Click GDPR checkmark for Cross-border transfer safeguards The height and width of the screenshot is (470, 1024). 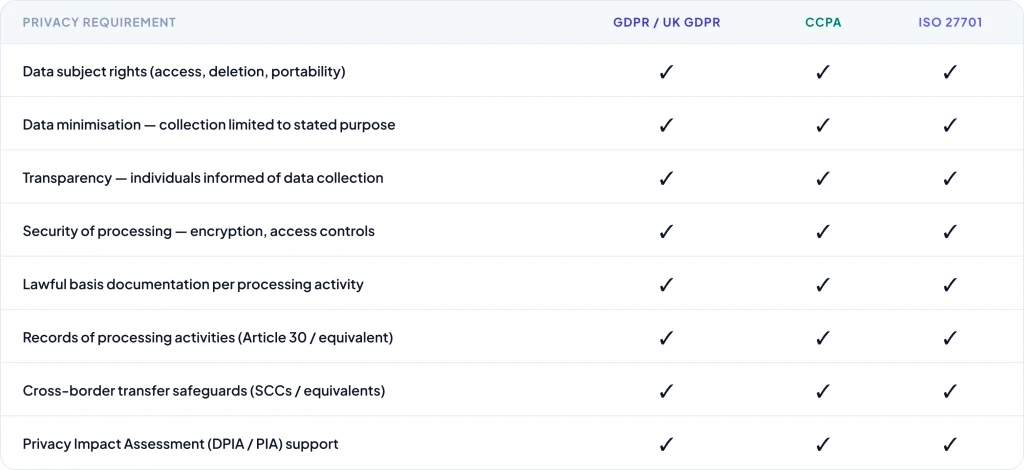click(666, 391)
